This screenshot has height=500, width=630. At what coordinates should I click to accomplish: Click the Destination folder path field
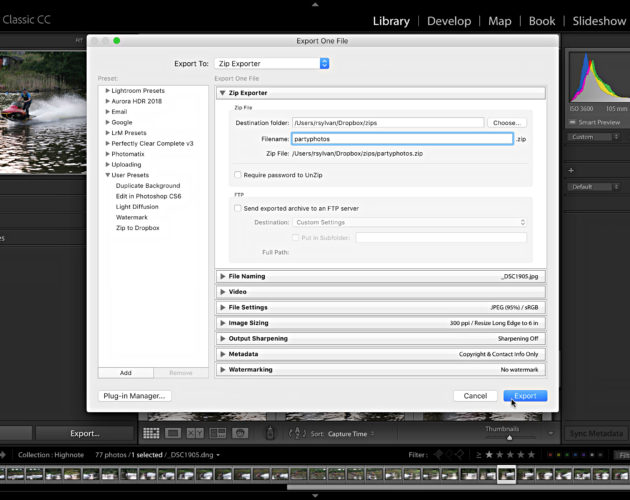[388, 123]
